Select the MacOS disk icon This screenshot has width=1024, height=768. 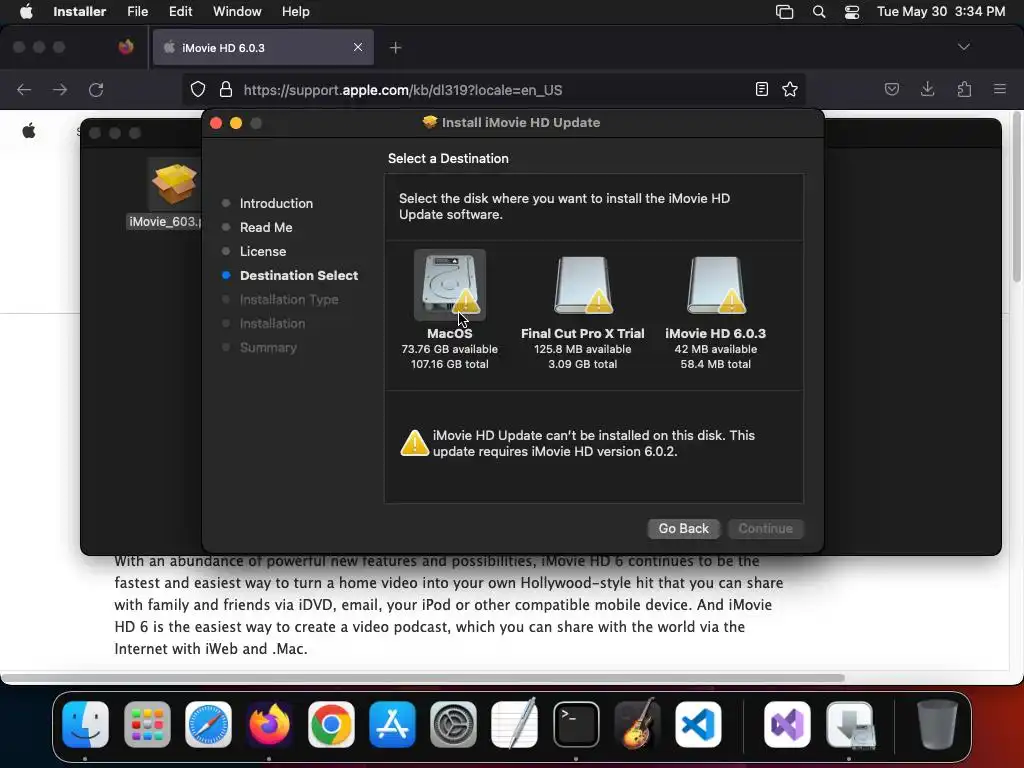(x=450, y=285)
